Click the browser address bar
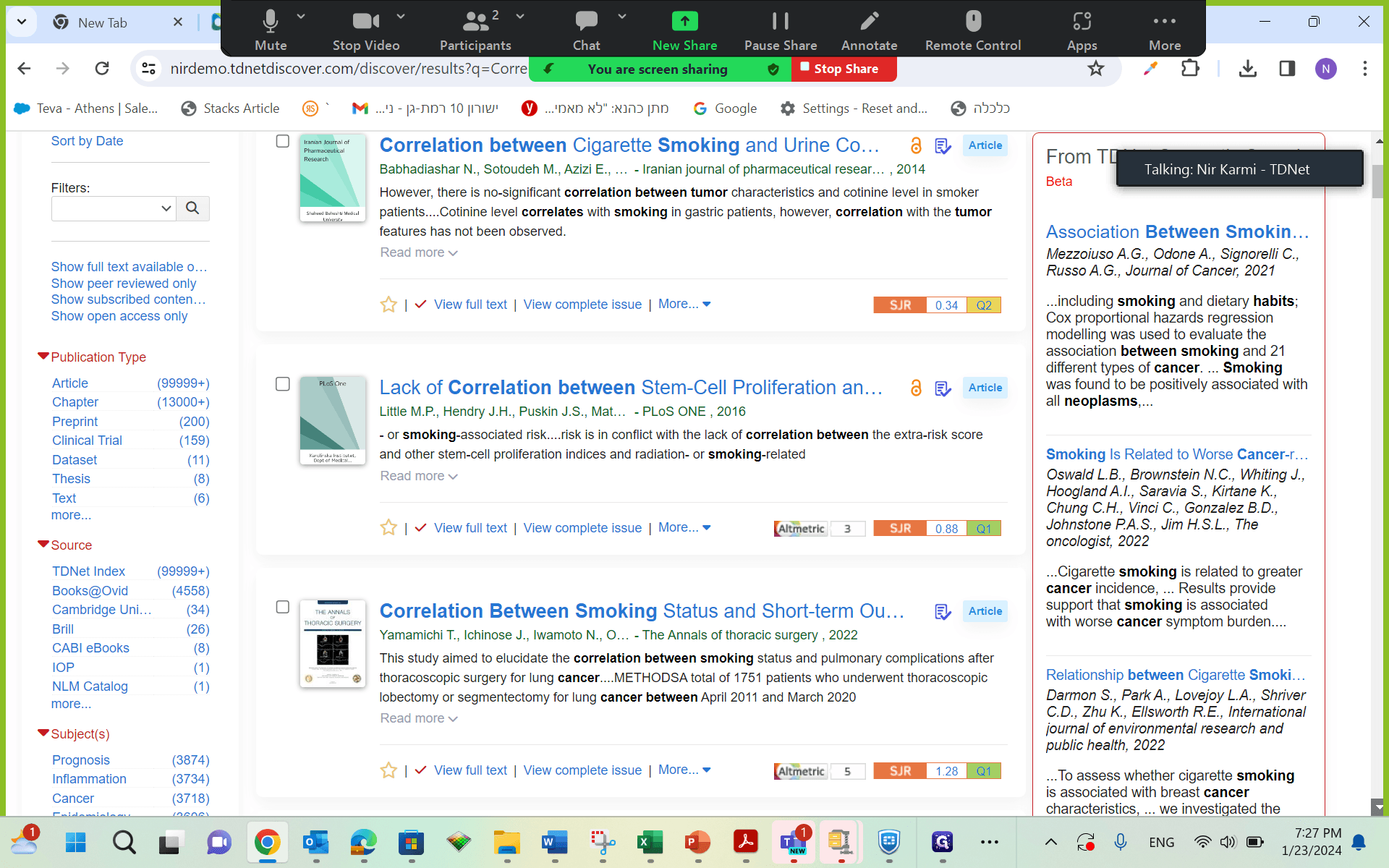The image size is (1389, 868). click(x=347, y=68)
